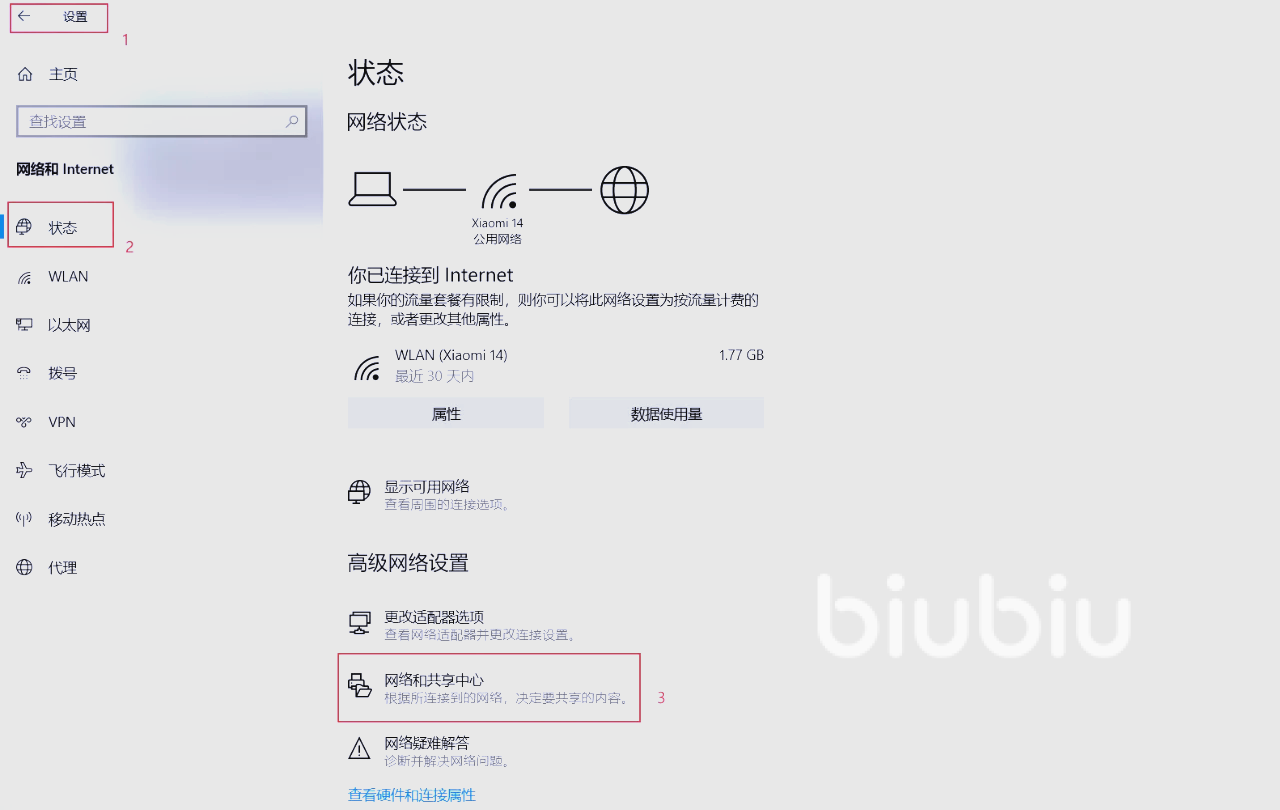Image resolution: width=1280 pixels, height=810 pixels.
Task: Click the 数据使用量 button
Action: 666,413
